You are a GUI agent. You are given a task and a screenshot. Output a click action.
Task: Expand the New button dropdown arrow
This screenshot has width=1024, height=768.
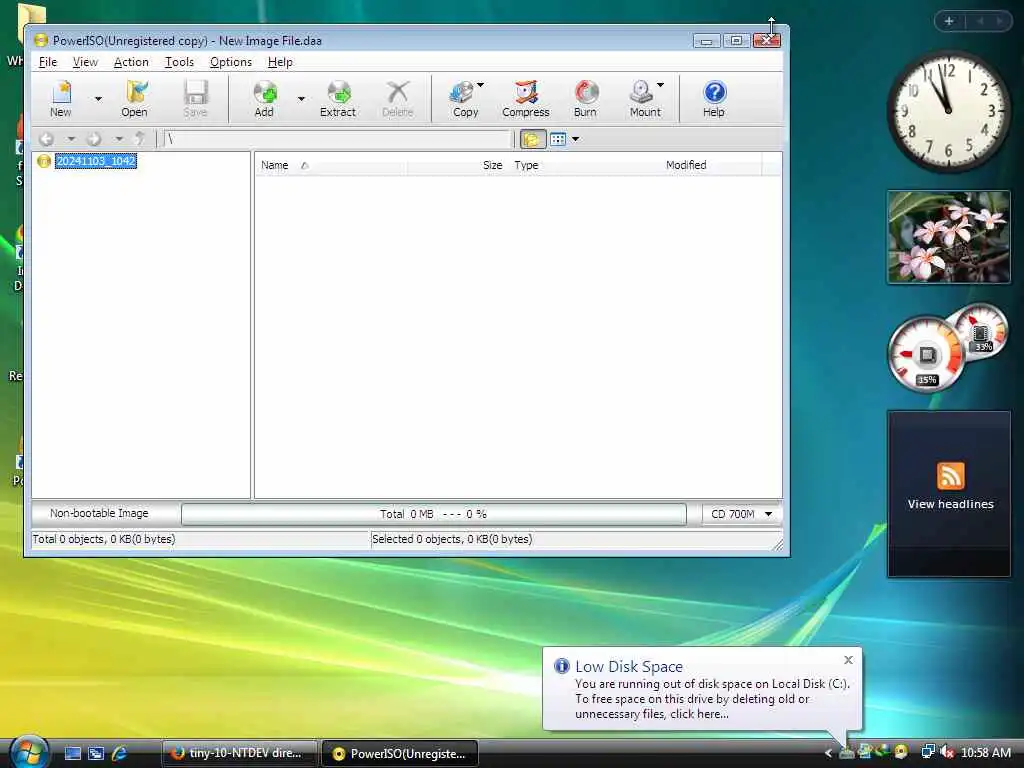[x=98, y=99]
